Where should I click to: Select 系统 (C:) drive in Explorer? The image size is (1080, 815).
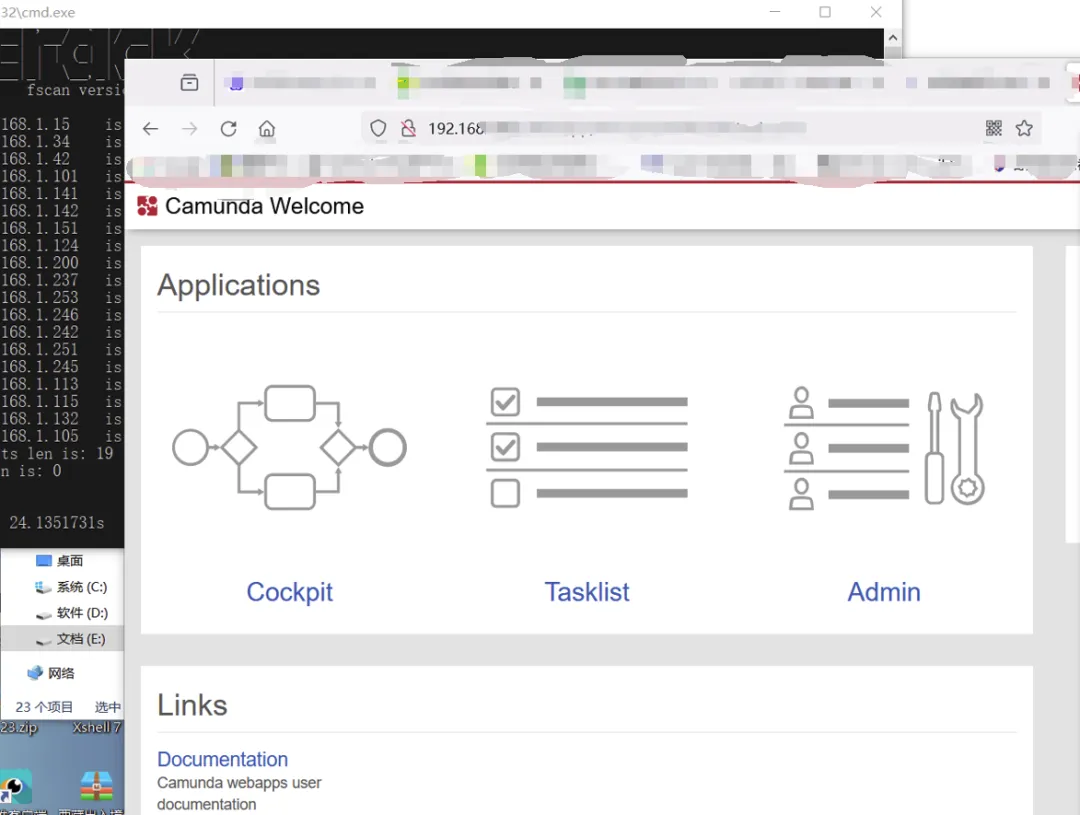click(72, 587)
